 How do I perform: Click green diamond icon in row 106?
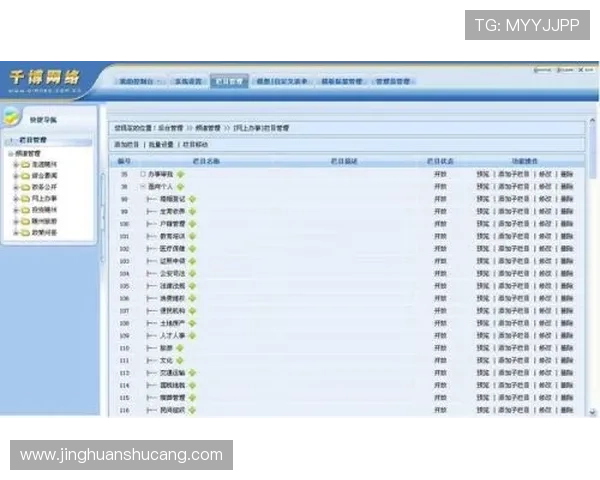pyautogui.click(x=192, y=298)
